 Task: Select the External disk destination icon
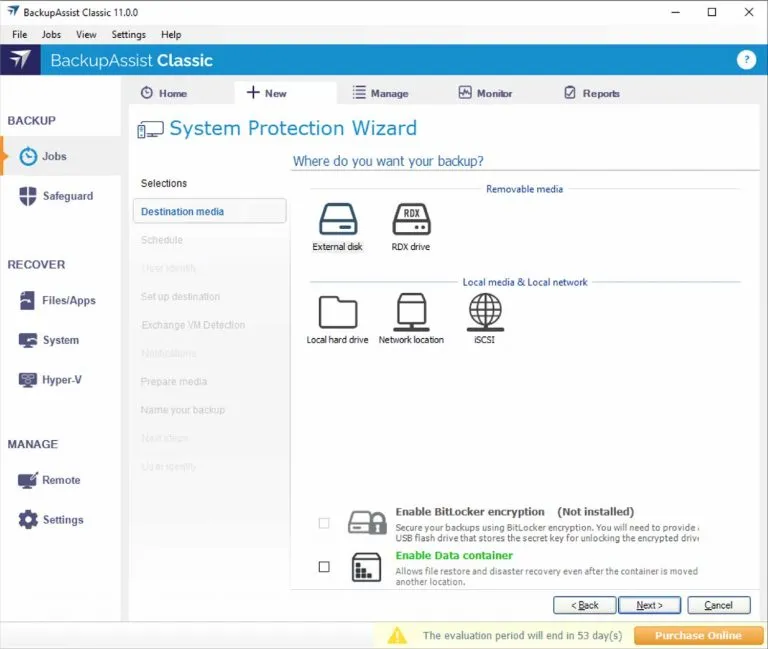coord(338,219)
